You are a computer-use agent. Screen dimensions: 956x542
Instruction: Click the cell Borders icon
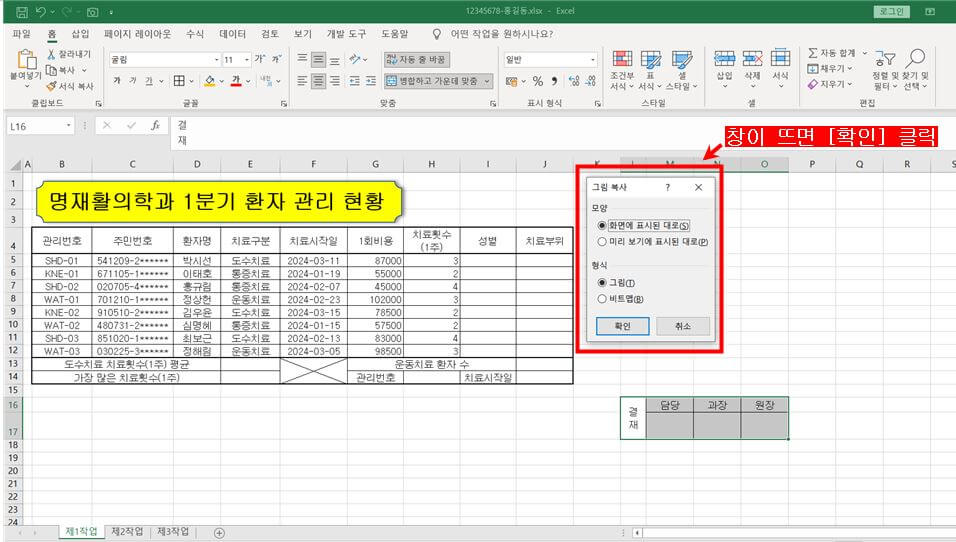(x=179, y=80)
